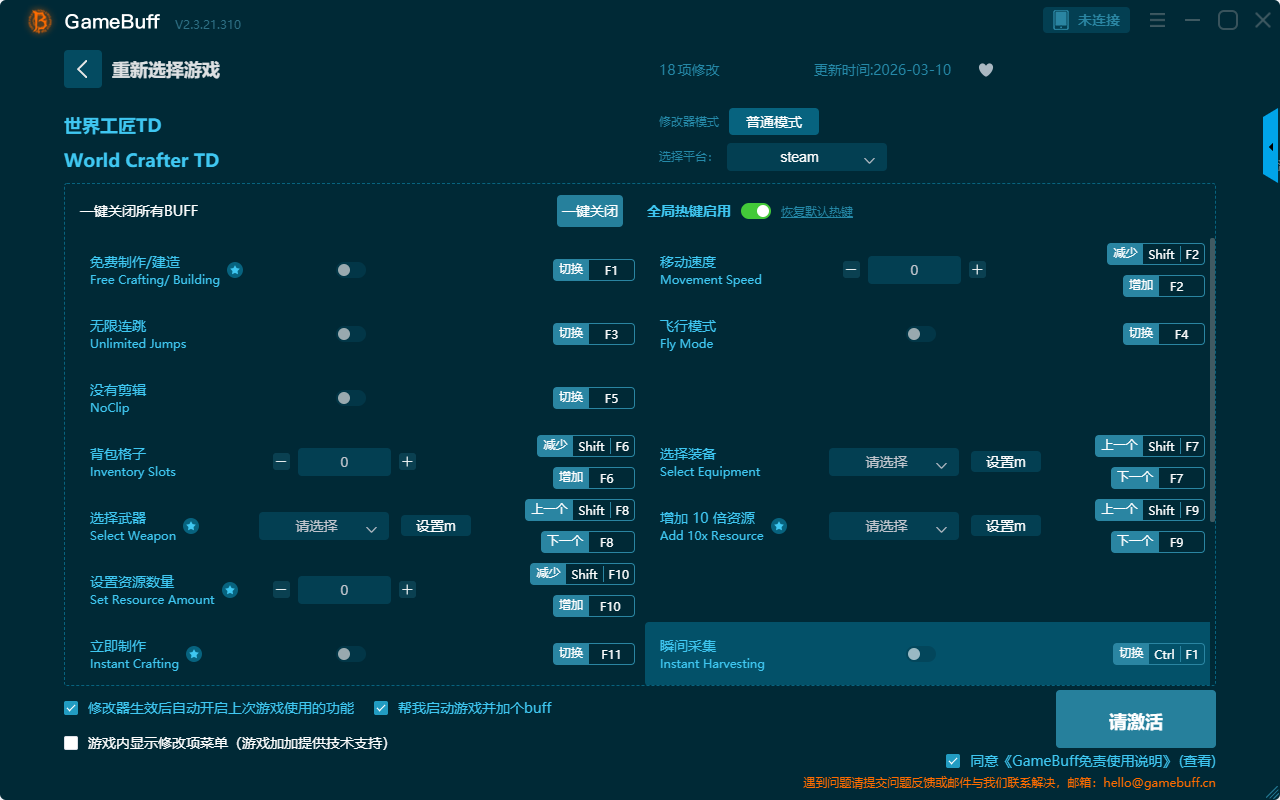Click the Set Resource Amount value field
1280x800 pixels.
(344, 590)
